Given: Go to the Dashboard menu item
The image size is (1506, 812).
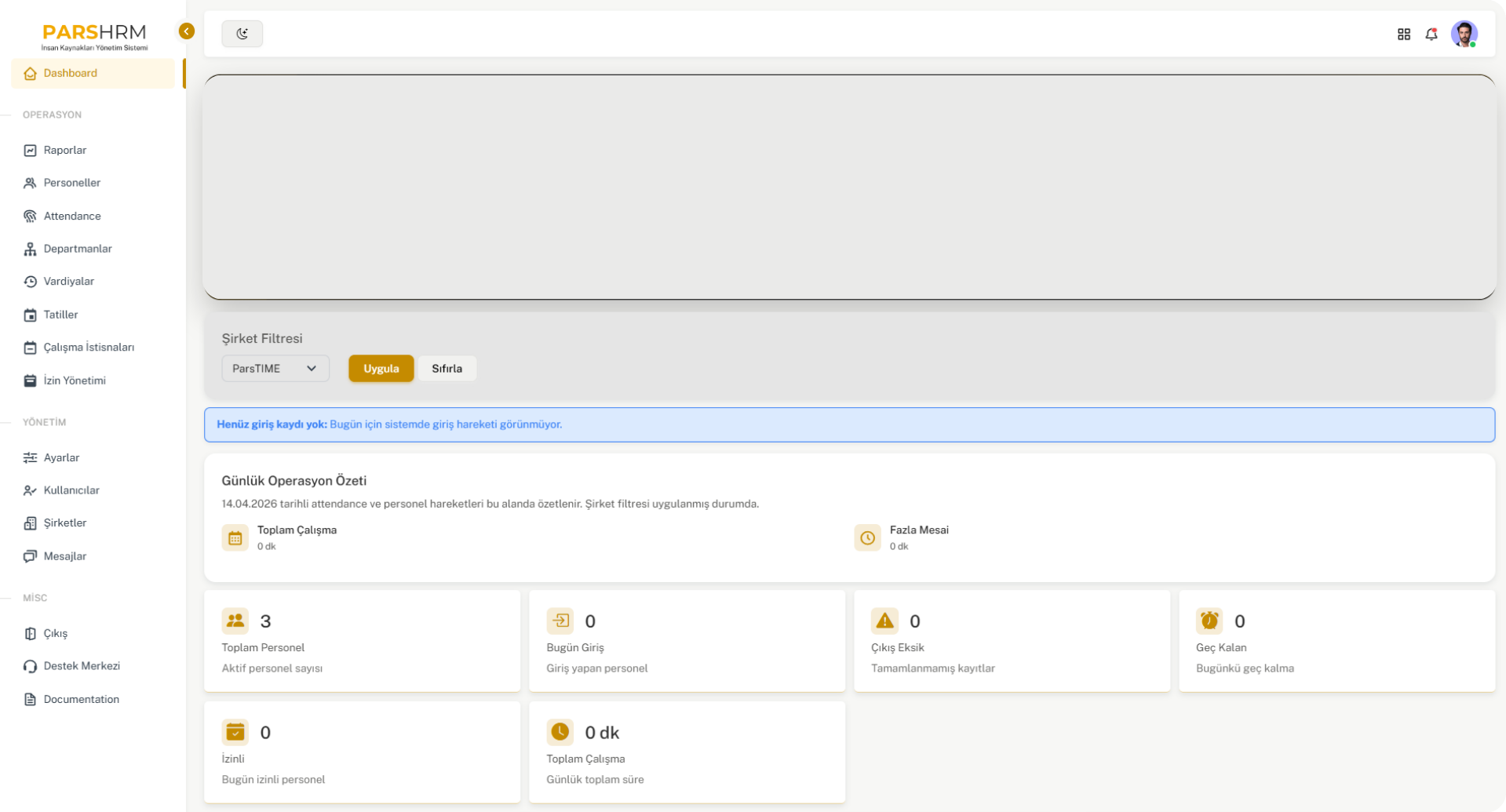Looking at the screenshot, I should point(70,73).
